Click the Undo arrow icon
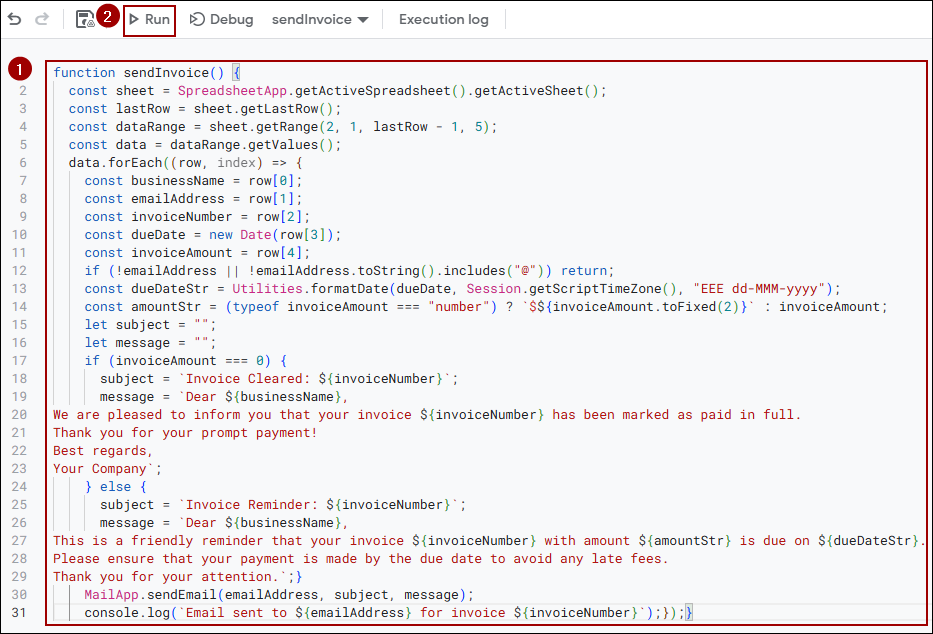The width and height of the screenshot is (933, 634). pos(14,19)
